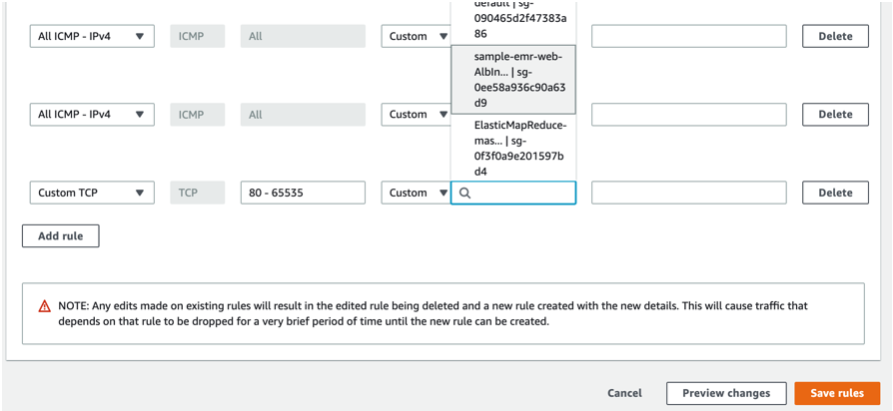Open Preview changes
Screen dimensions: 893x411
726,393
